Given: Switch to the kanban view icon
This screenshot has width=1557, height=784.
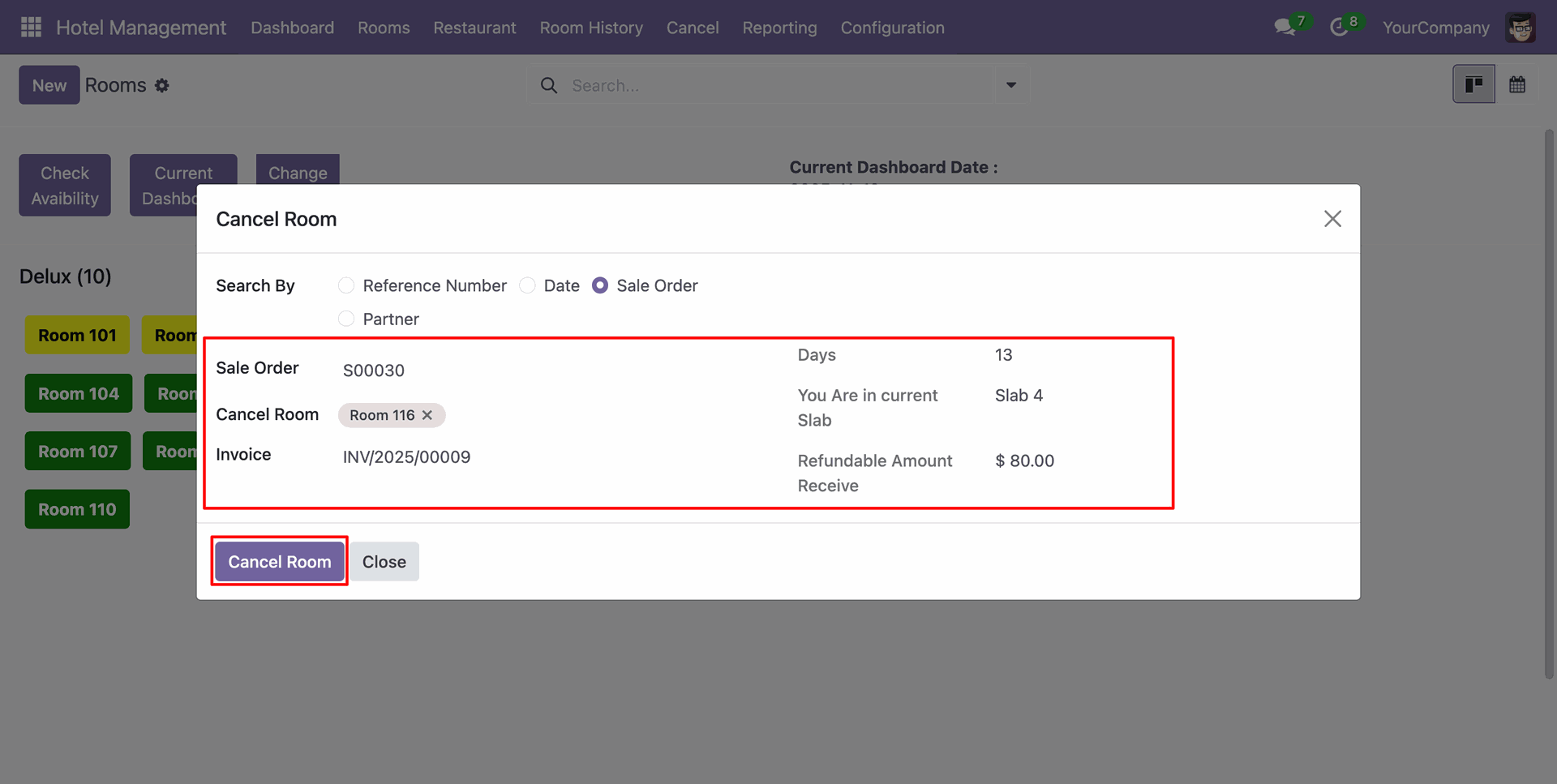Looking at the screenshot, I should pos(1473,84).
